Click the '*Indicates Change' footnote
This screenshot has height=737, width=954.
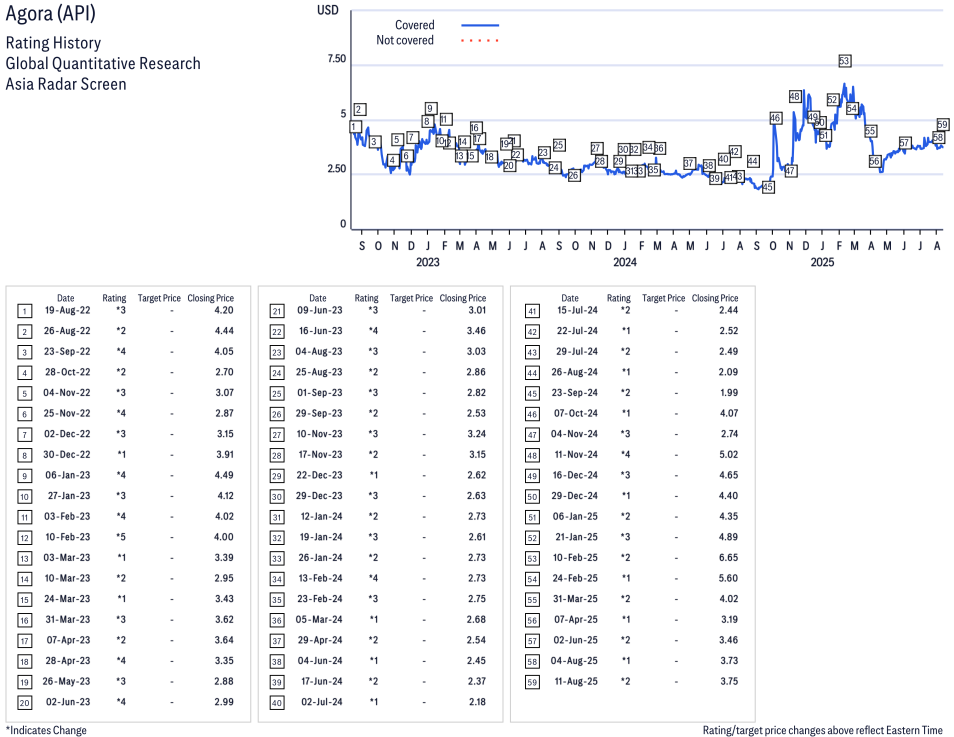(46, 730)
